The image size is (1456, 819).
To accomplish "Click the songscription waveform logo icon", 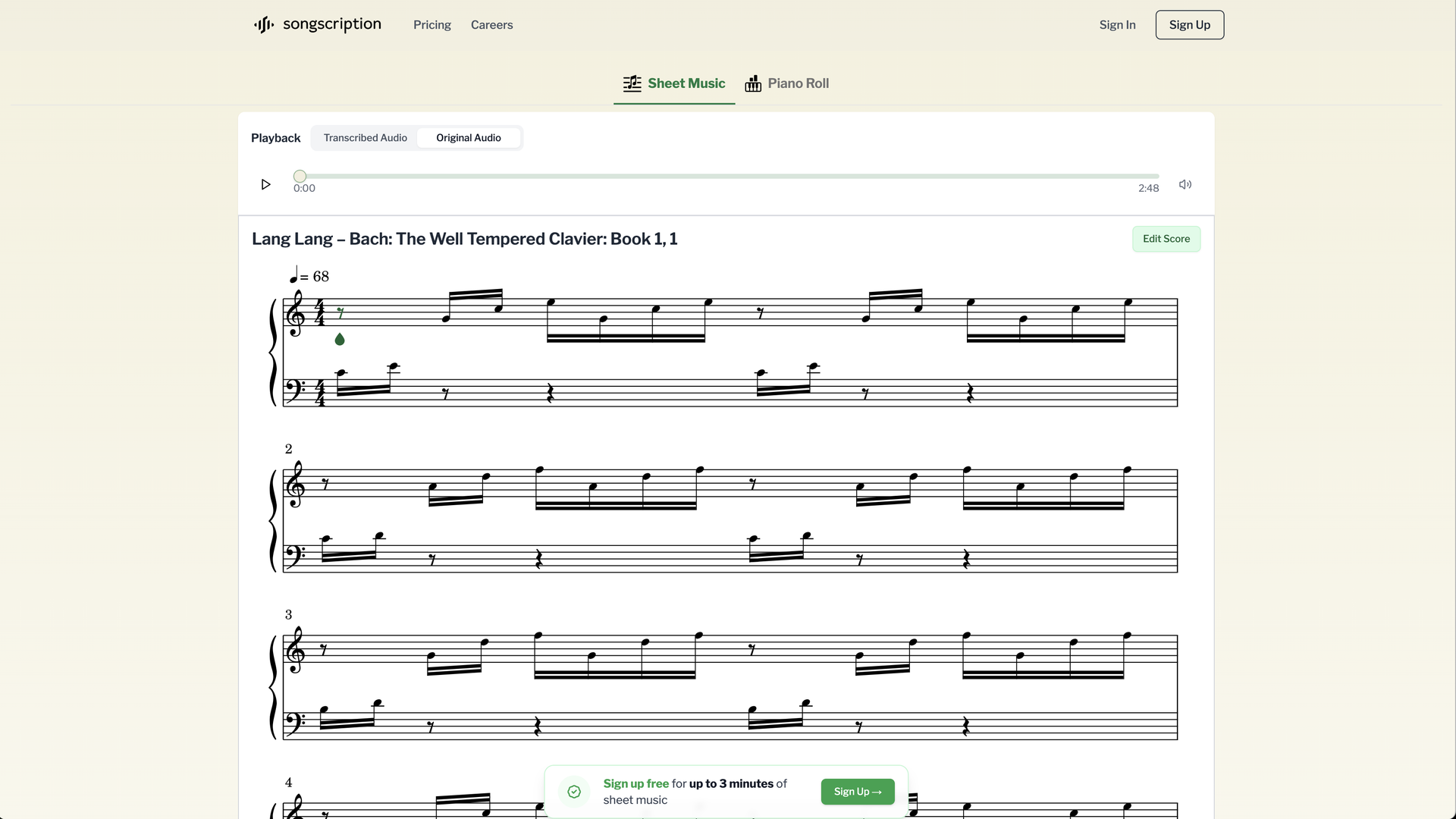I will [263, 25].
